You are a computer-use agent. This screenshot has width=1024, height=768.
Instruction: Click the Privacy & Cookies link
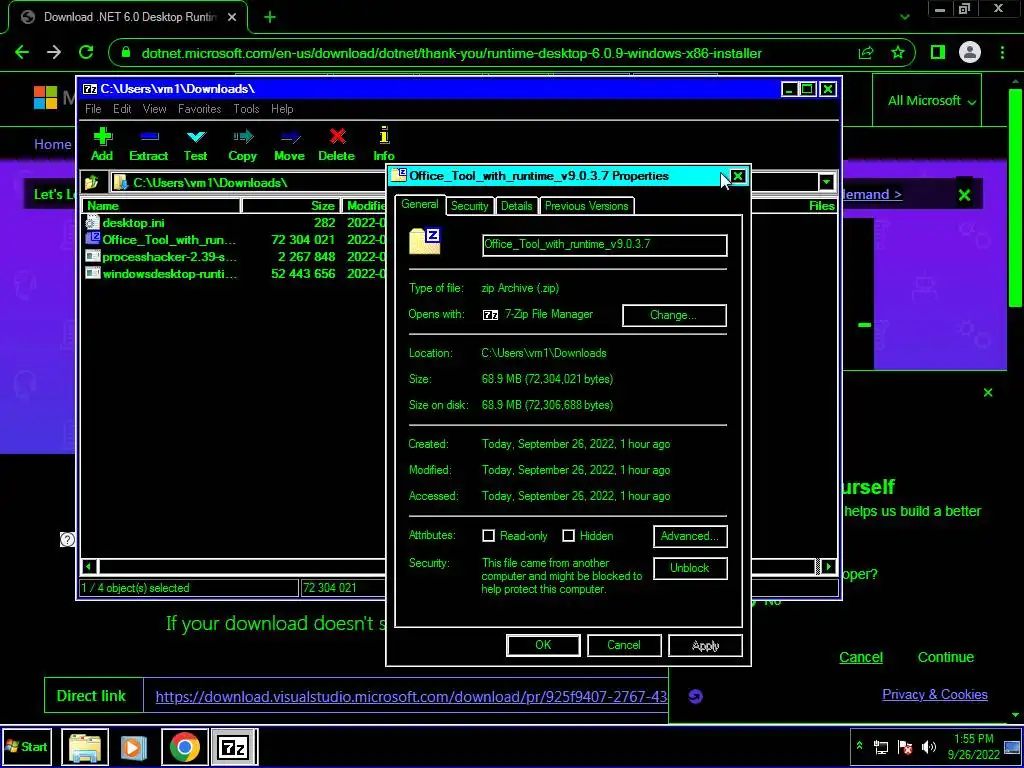click(935, 694)
